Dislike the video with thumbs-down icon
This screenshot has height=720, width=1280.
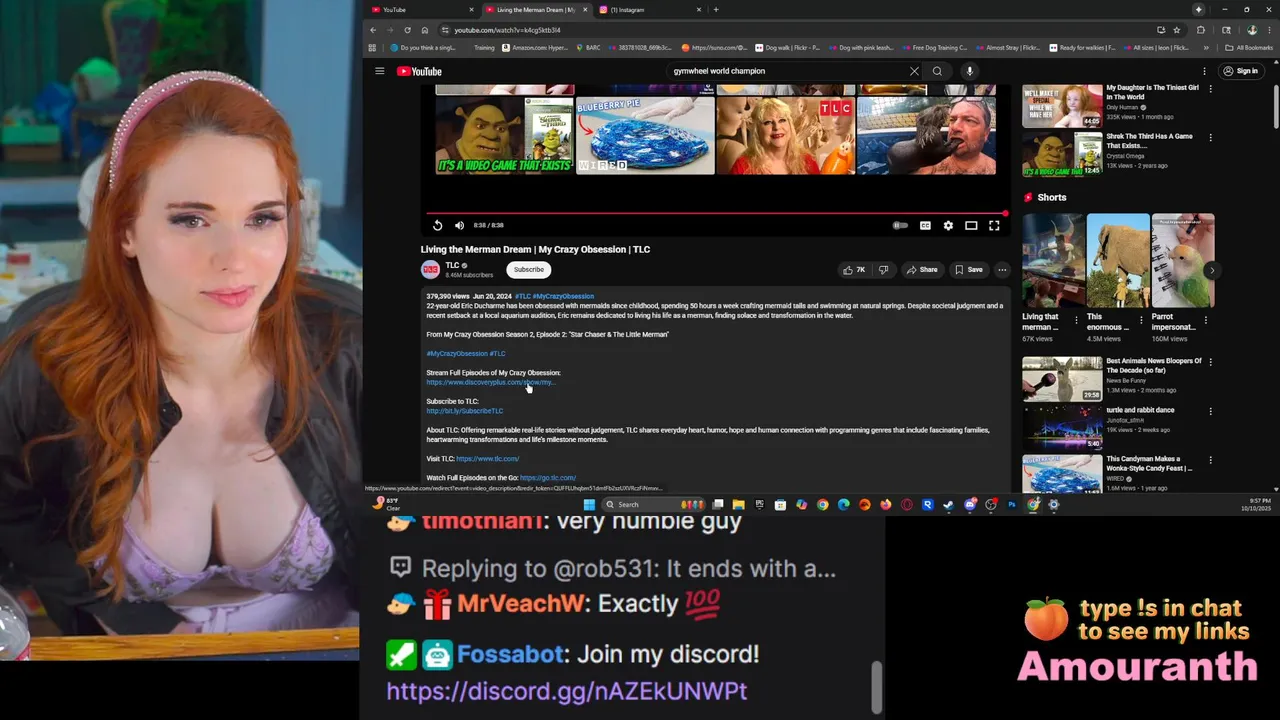click(883, 269)
